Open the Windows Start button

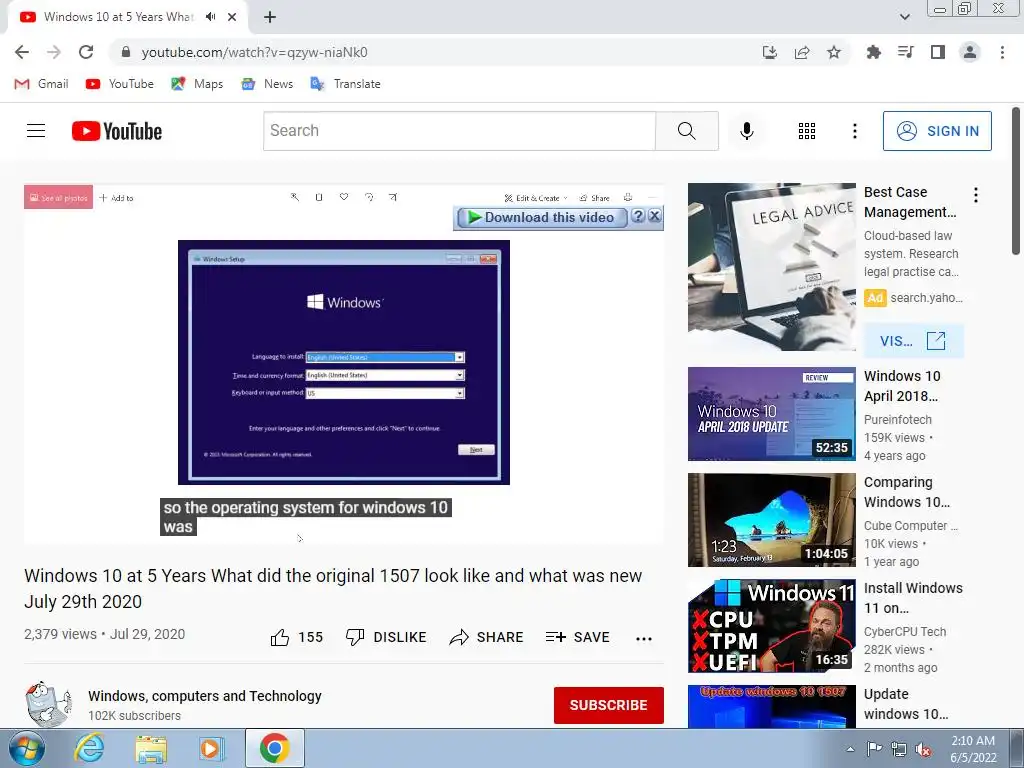coord(27,748)
